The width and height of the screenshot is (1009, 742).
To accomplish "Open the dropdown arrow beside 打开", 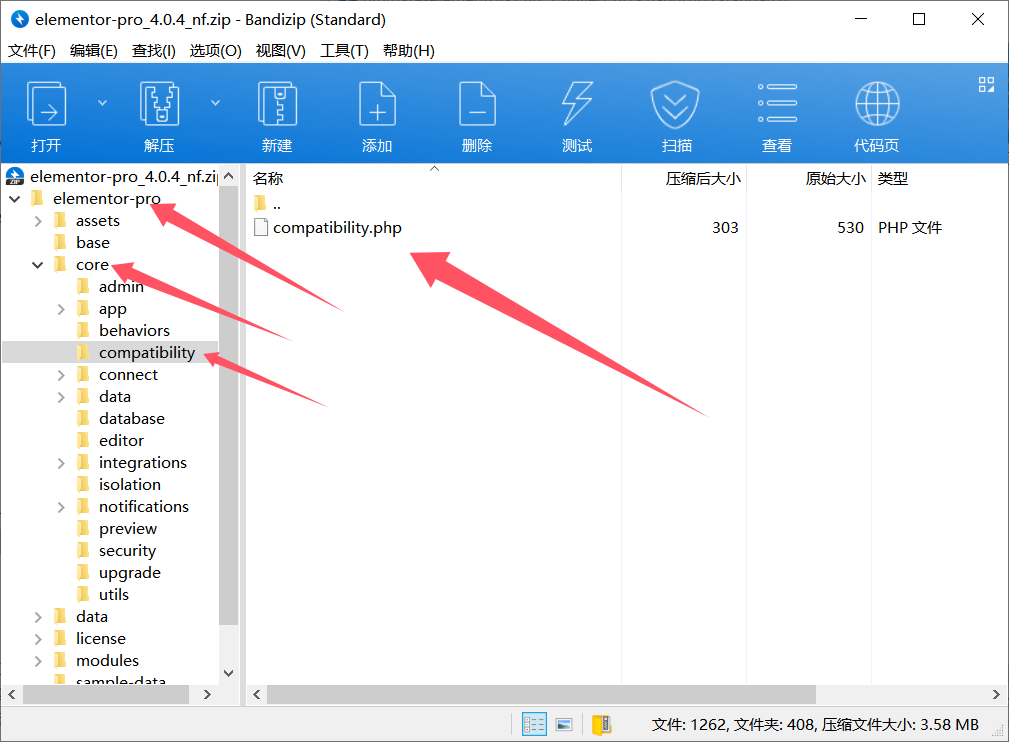I will 102,102.
